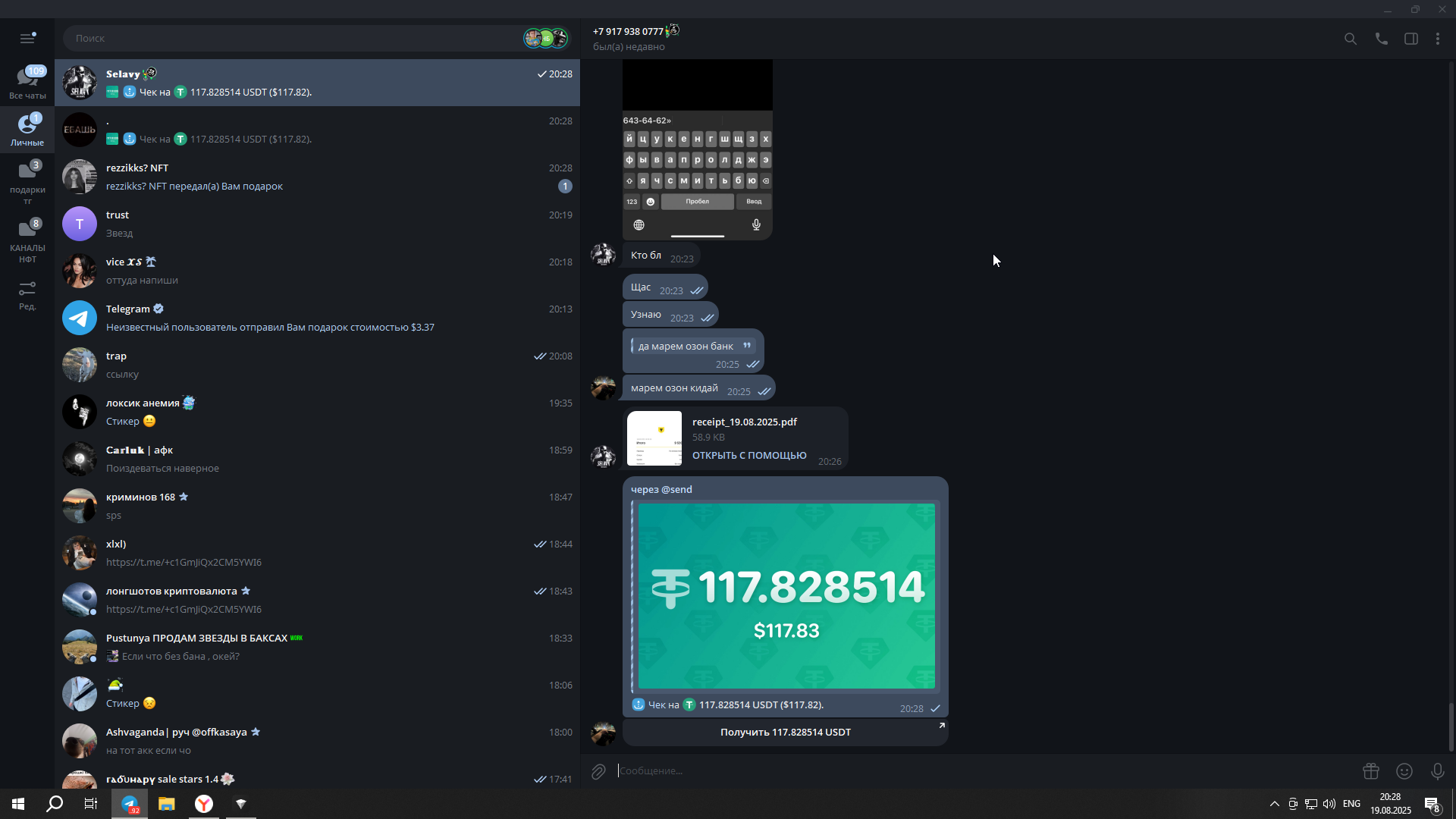The height and width of the screenshot is (819, 1456).
Task: Attach a file with the paperclip icon
Action: pyautogui.click(x=598, y=771)
